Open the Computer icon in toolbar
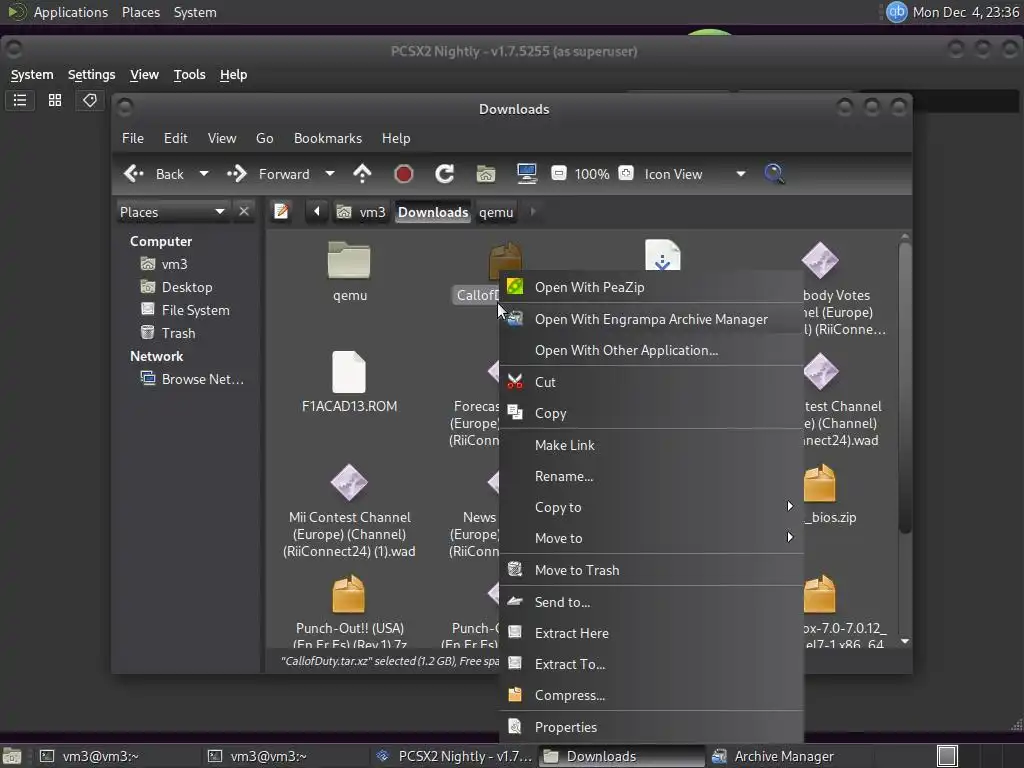Image resolution: width=1024 pixels, height=768 pixels. tap(526, 174)
